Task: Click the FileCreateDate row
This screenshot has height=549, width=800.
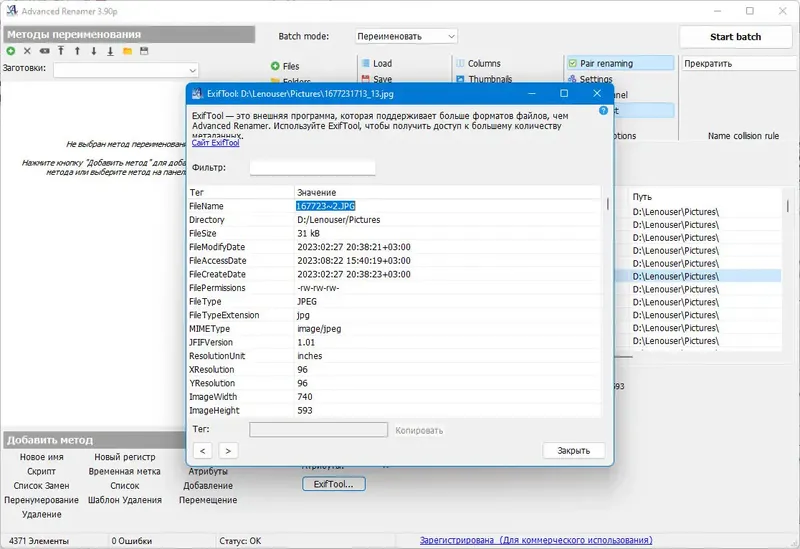Action: tap(394, 274)
